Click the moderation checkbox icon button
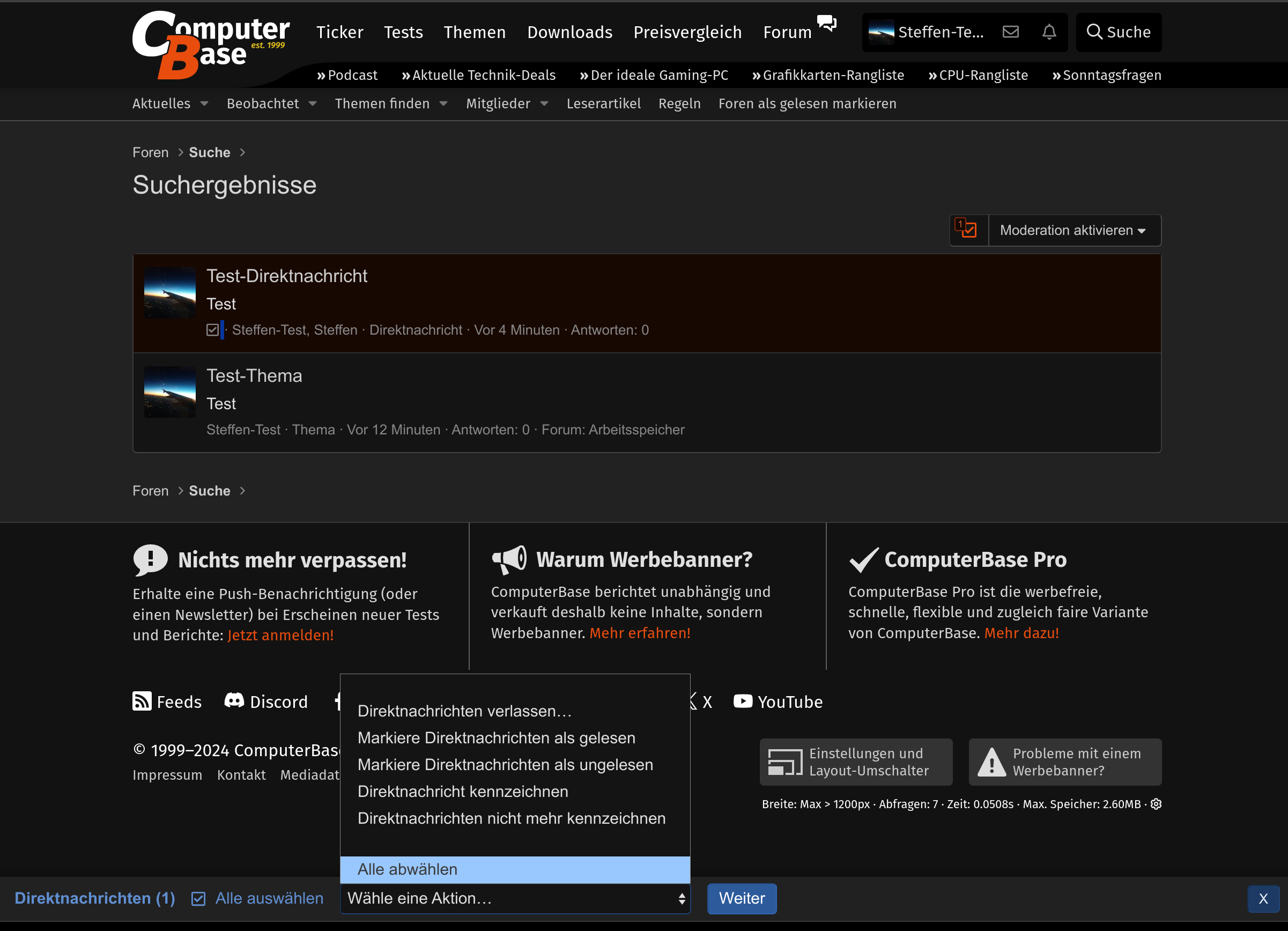This screenshot has height=931, width=1288. (968, 230)
